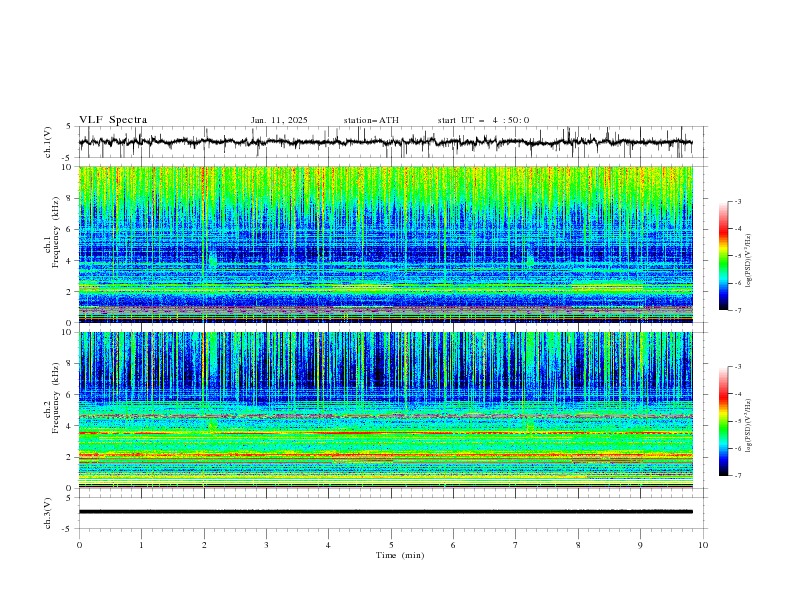The width and height of the screenshot is (792, 612).
Task: Click the ch.1 color bar log(PSD) label
Action: pyautogui.click(x=748, y=261)
